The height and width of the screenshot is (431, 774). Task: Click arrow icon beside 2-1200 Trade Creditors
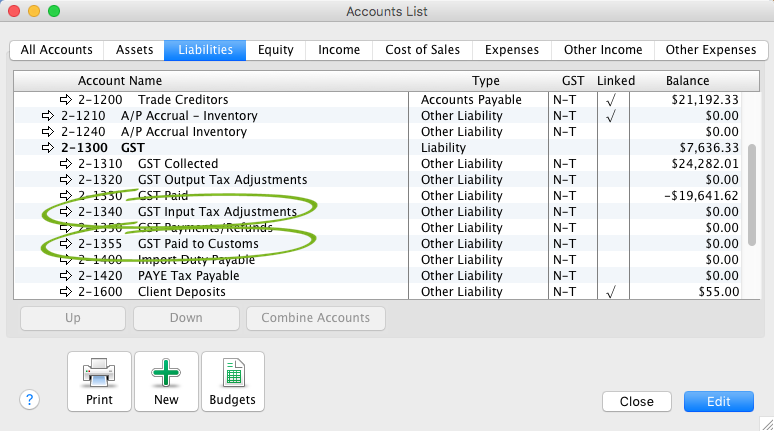click(67, 100)
